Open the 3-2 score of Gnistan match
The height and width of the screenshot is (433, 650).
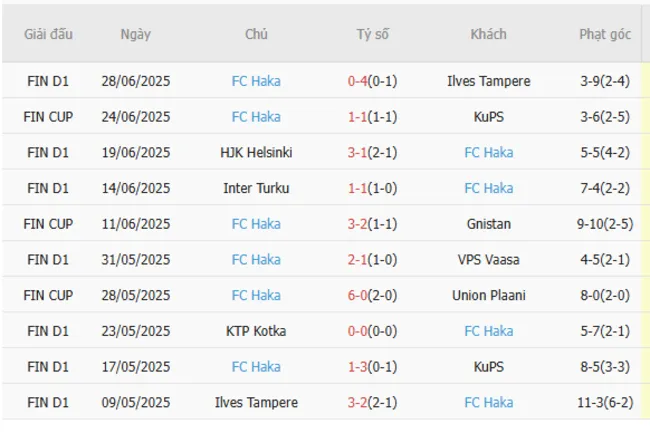point(358,224)
